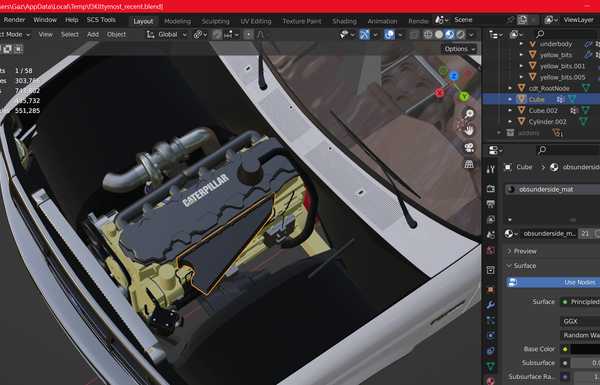Expand the Cube object in outliner
600x385 pixels.
click(510, 100)
